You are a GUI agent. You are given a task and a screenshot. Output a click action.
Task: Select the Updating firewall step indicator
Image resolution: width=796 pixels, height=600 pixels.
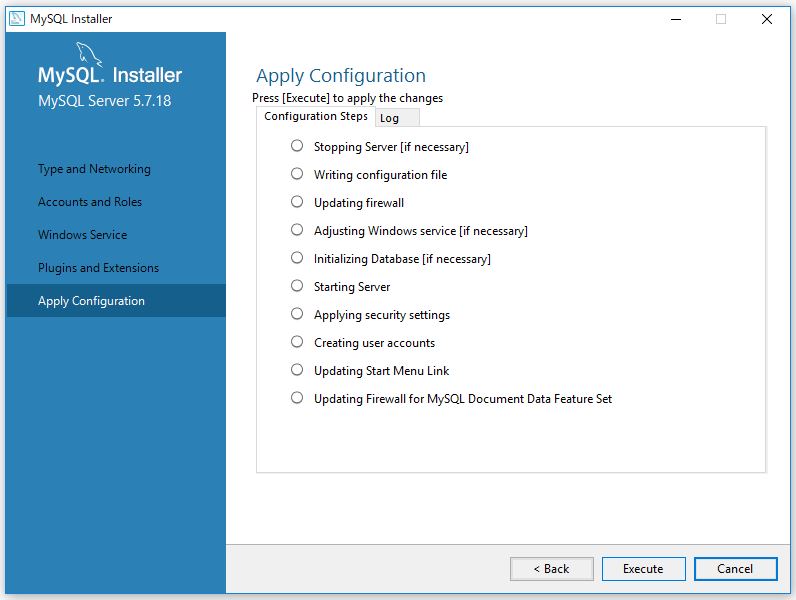click(x=297, y=202)
